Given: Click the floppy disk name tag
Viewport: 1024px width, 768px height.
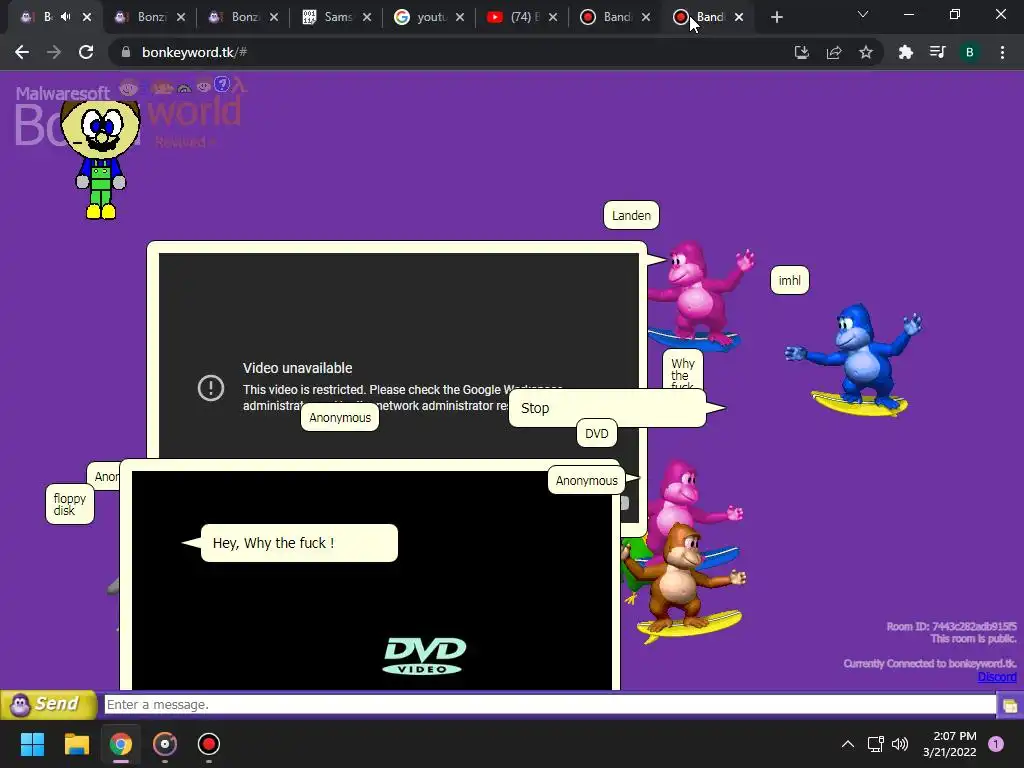Looking at the screenshot, I should tap(69, 504).
